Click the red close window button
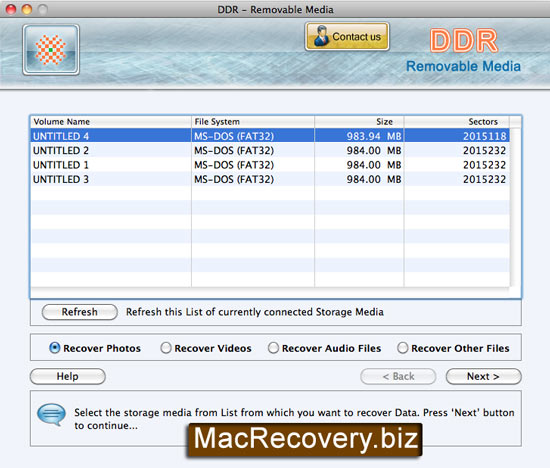This screenshot has height=468, width=550. (x=11, y=9)
